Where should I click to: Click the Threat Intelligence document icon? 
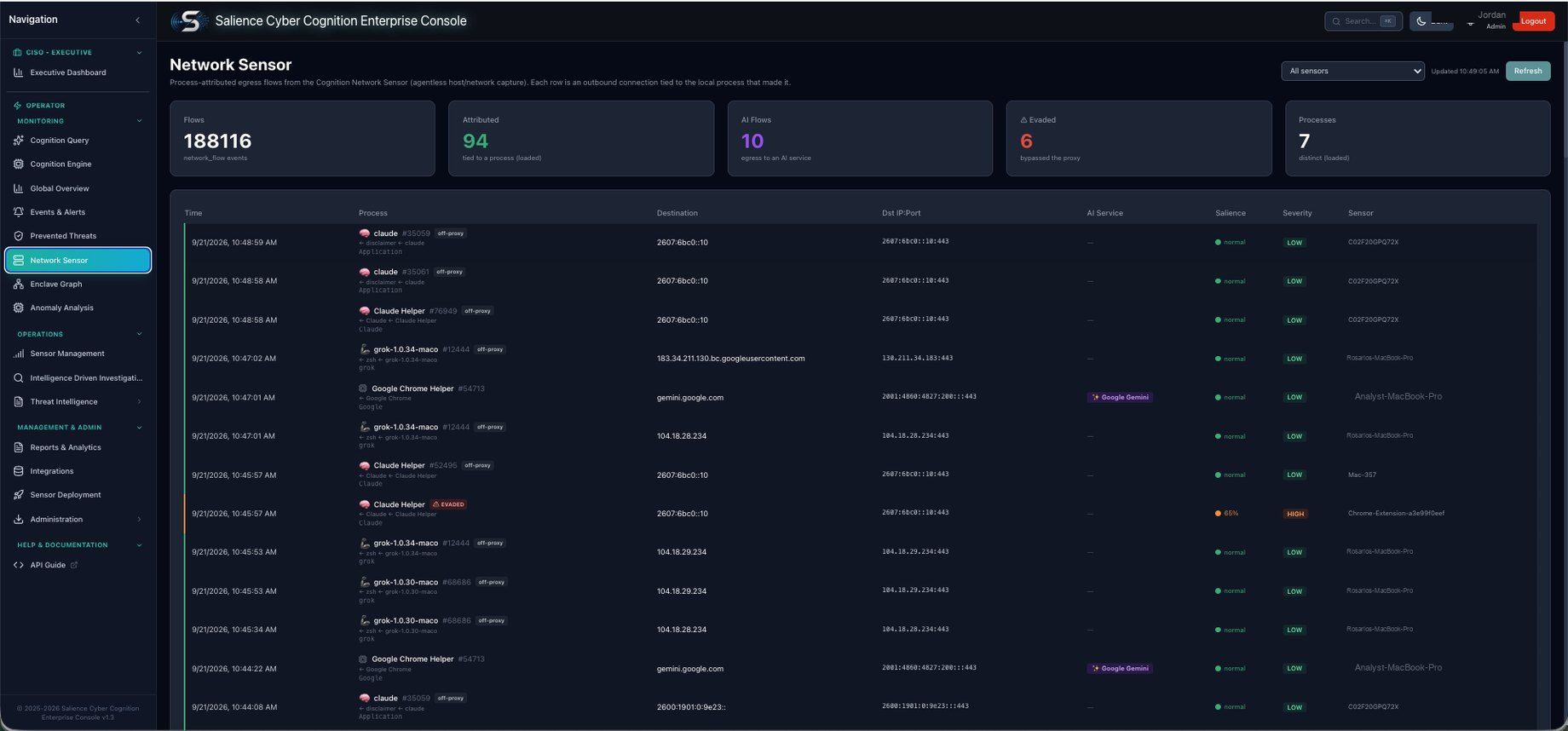pos(18,402)
